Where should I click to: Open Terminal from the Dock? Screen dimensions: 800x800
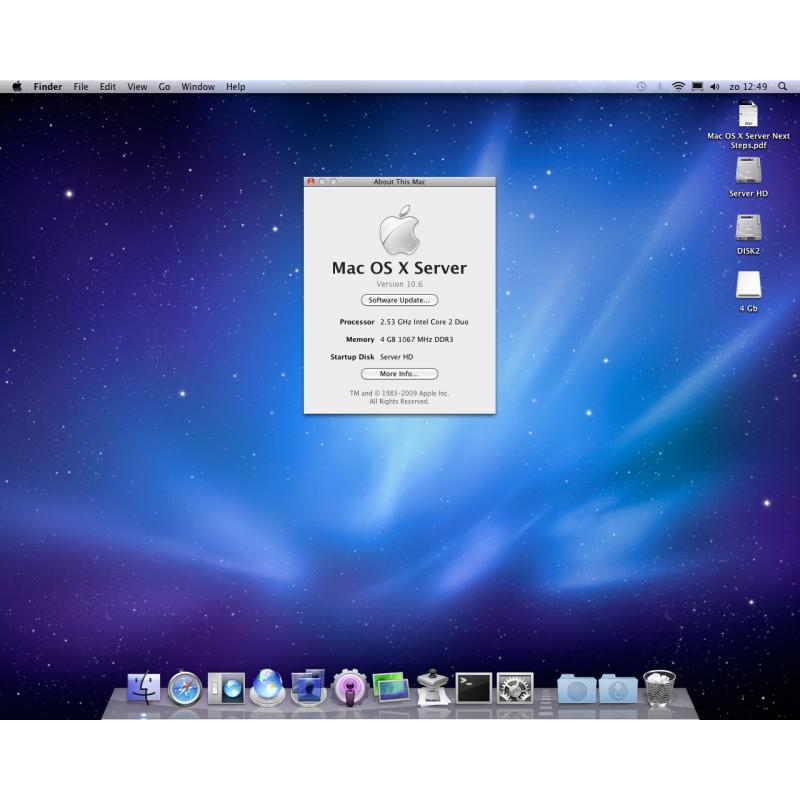click(x=473, y=688)
